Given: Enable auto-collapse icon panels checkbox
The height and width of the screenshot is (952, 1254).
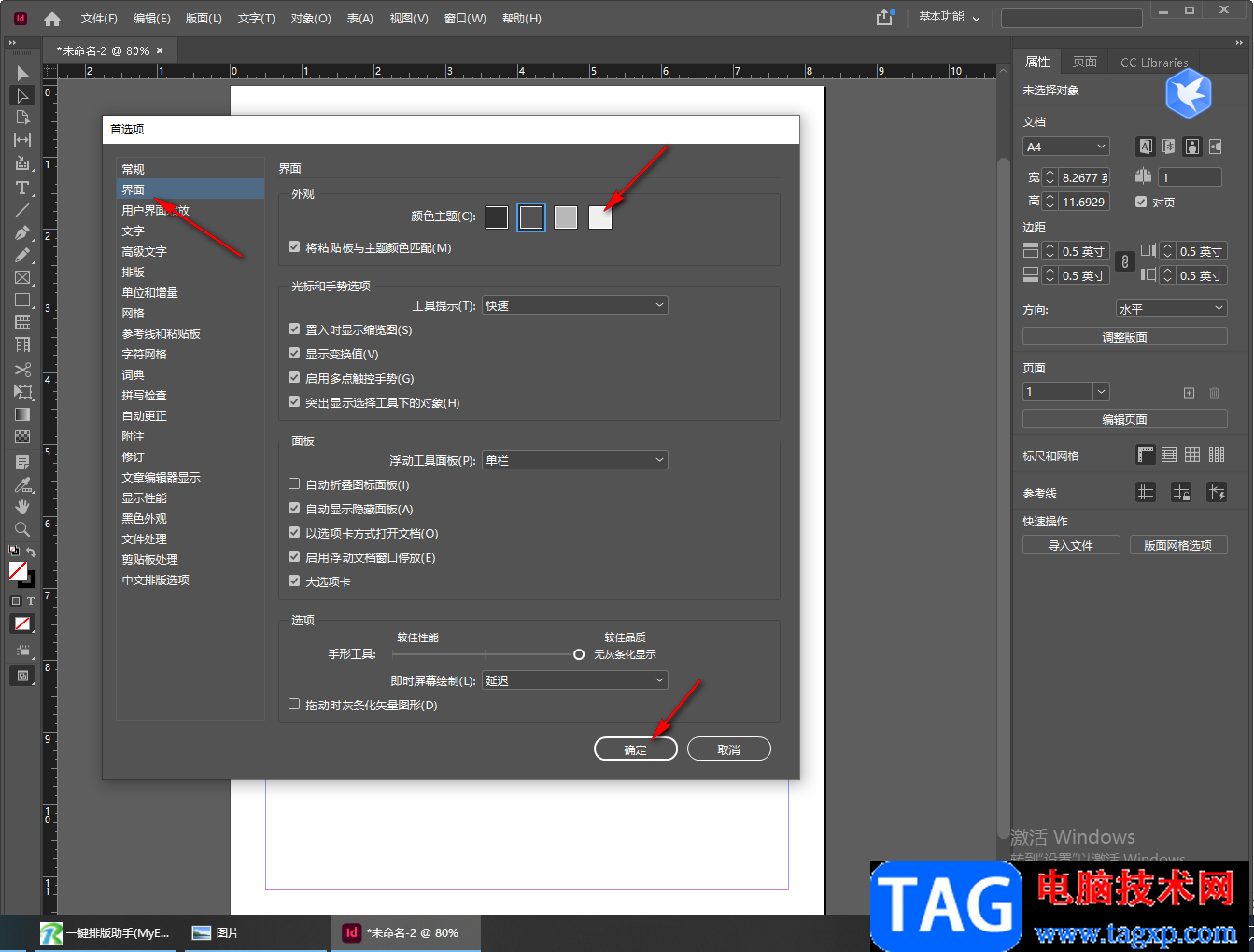Looking at the screenshot, I should [x=294, y=484].
